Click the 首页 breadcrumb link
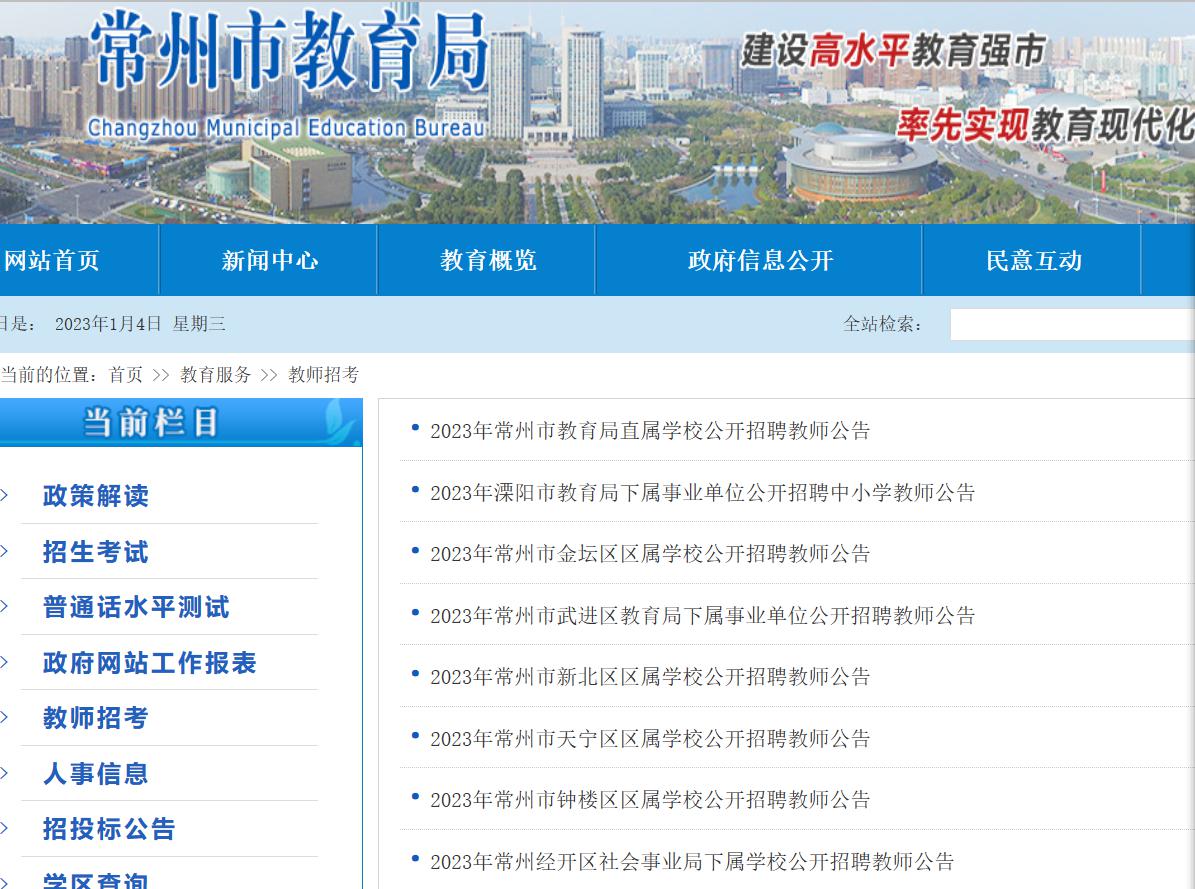 click(x=126, y=374)
